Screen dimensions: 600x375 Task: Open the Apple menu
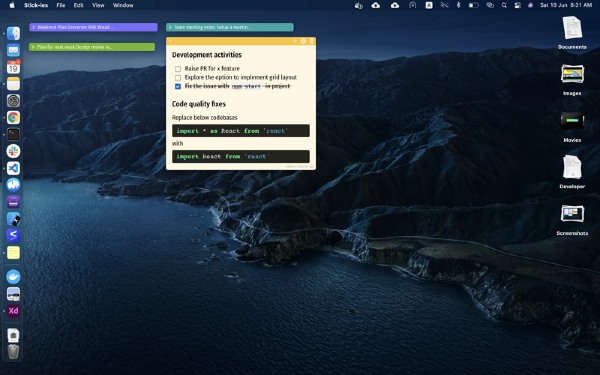[x=12, y=5]
